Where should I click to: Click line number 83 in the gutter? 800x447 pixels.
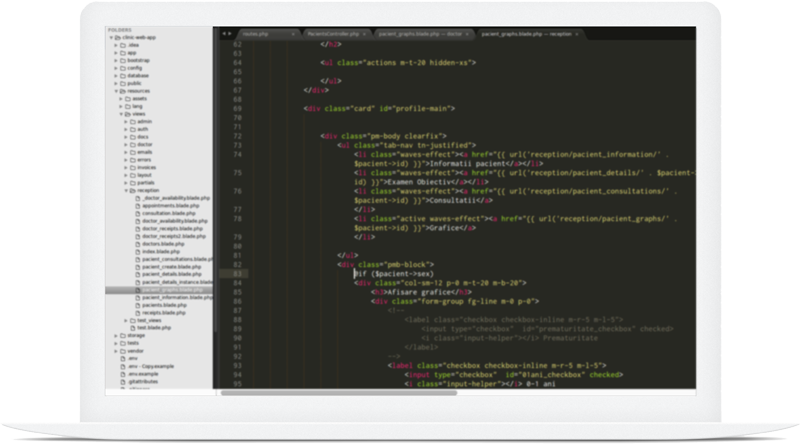click(x=237, y=273)
